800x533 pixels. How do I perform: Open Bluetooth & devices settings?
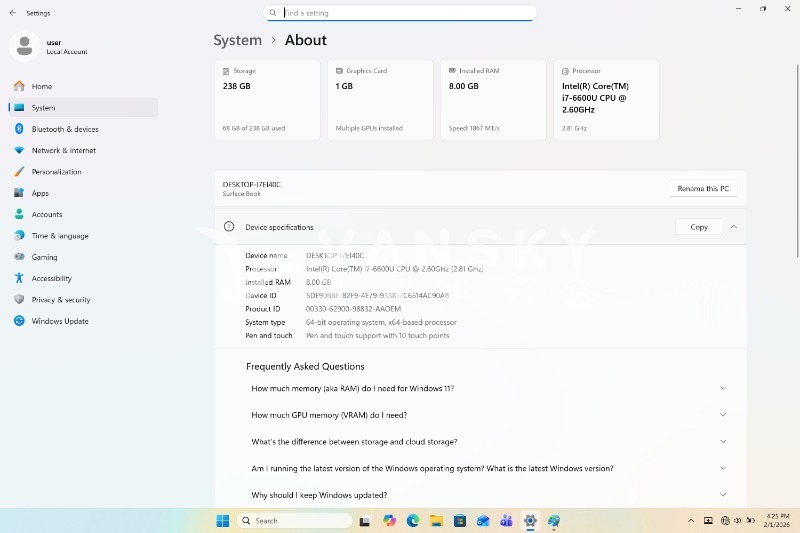coord(83,129)
